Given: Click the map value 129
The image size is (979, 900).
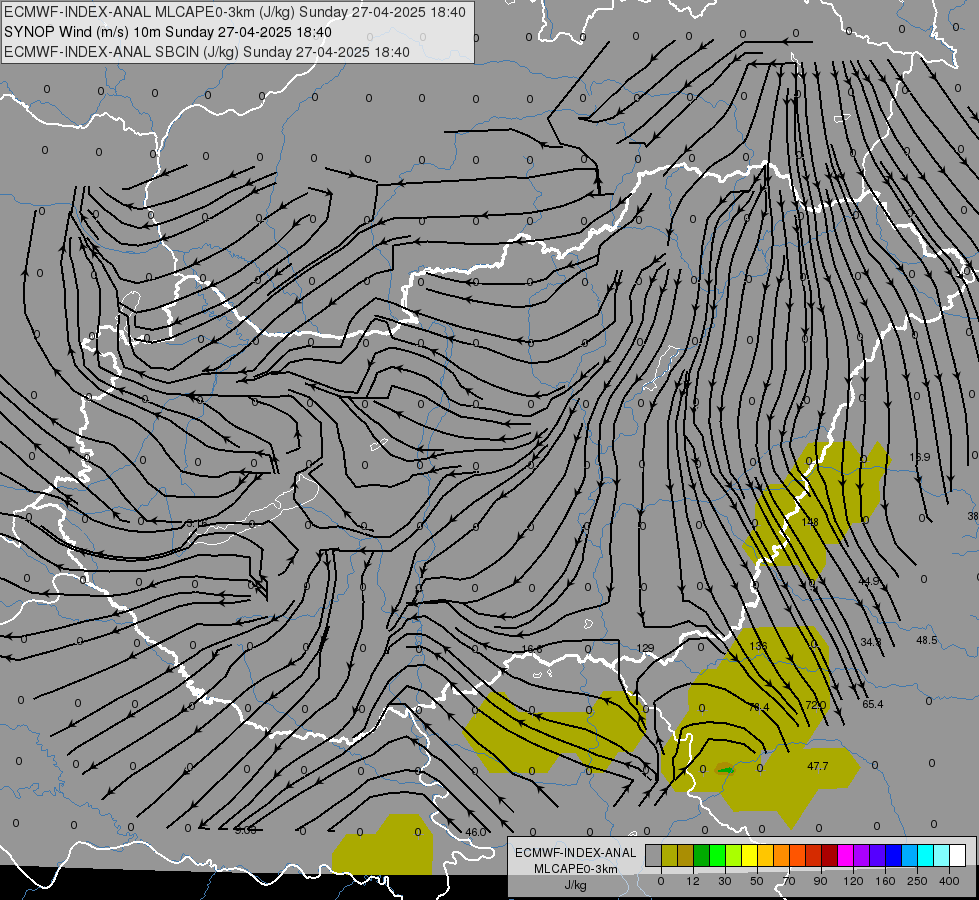Looking at the screenshot, I should (646, 648).
